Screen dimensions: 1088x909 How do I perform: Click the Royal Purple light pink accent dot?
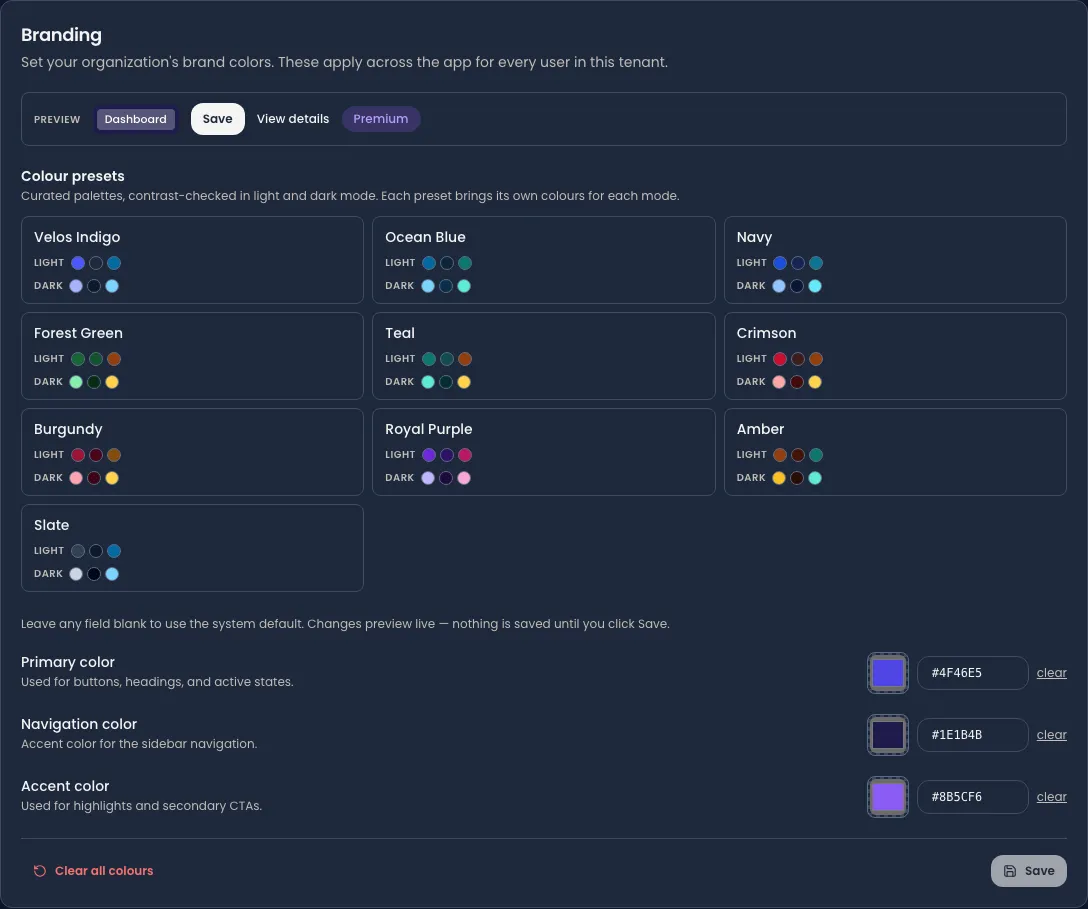pyautogui.click(x=465, y=455)
